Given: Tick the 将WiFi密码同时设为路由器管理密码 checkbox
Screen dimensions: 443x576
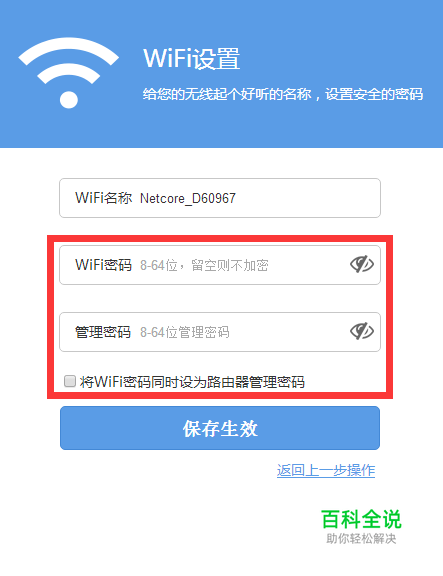Looking at the screenshot, I should (70, 381).
